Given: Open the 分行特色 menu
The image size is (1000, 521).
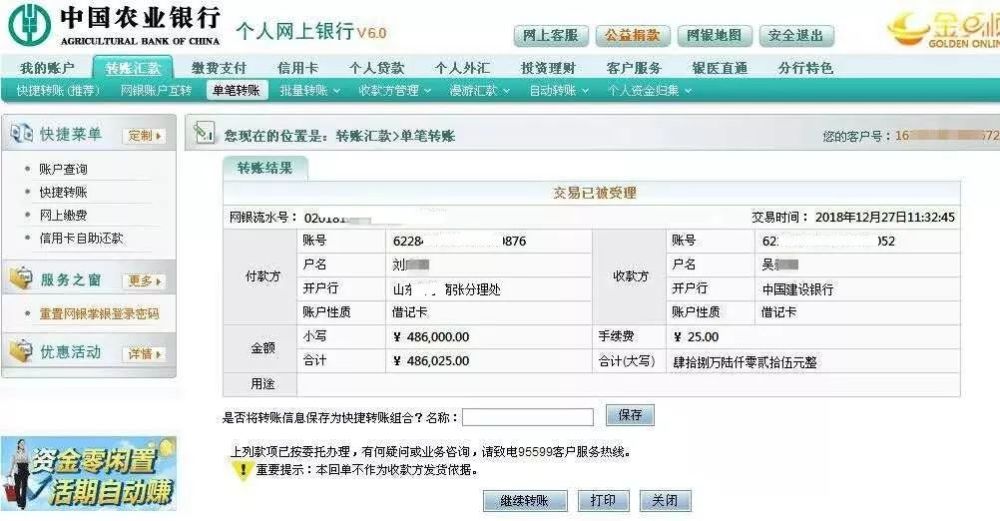Looking at the screenshot, I should 805,68.
